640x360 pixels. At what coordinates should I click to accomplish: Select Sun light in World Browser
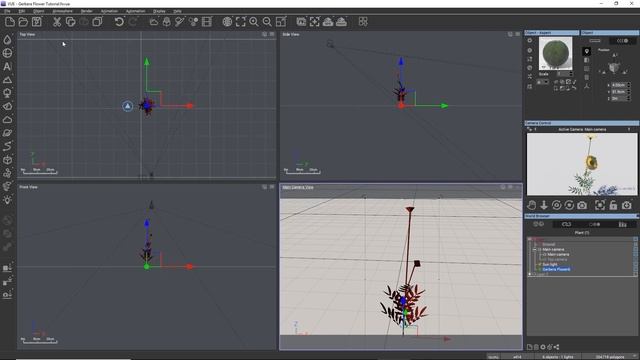click(x=550, y=264)
